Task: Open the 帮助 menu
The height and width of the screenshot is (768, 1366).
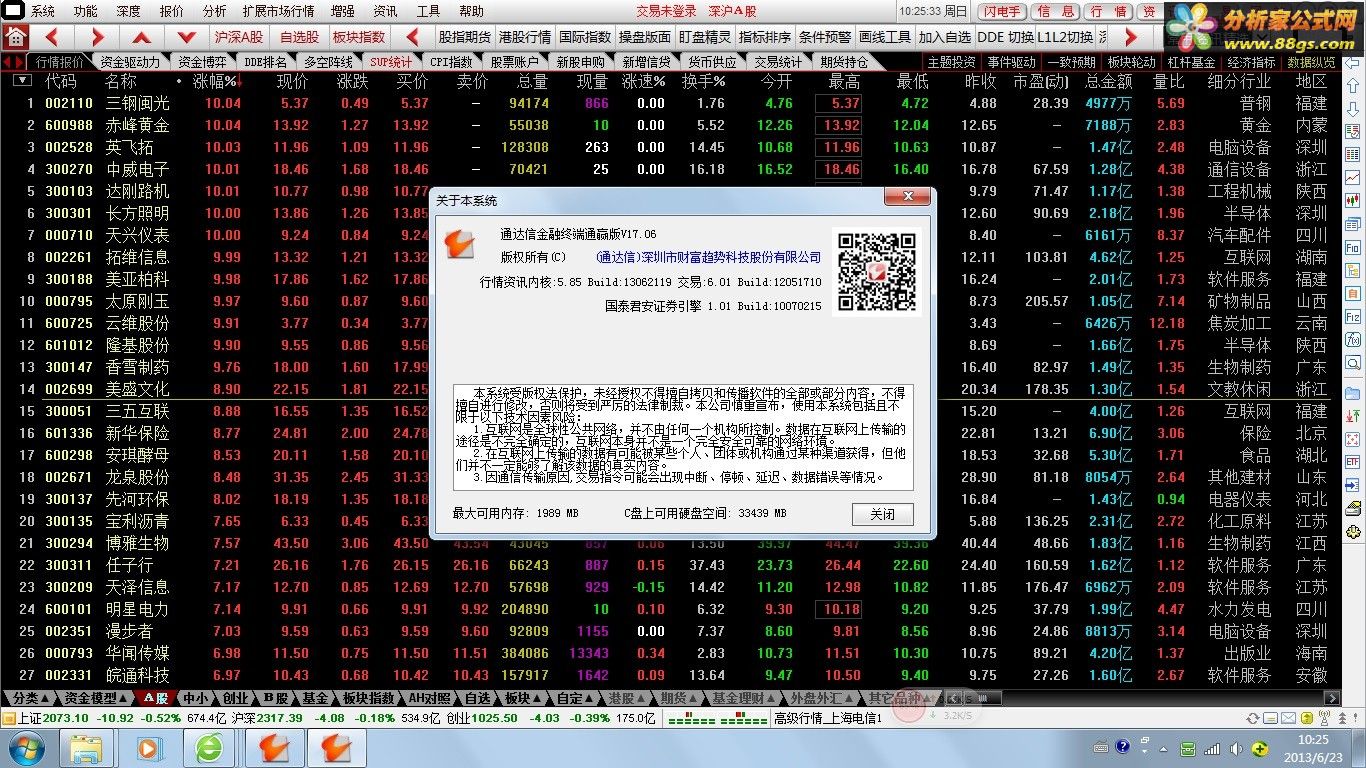Action: click(x=471, y=11)
